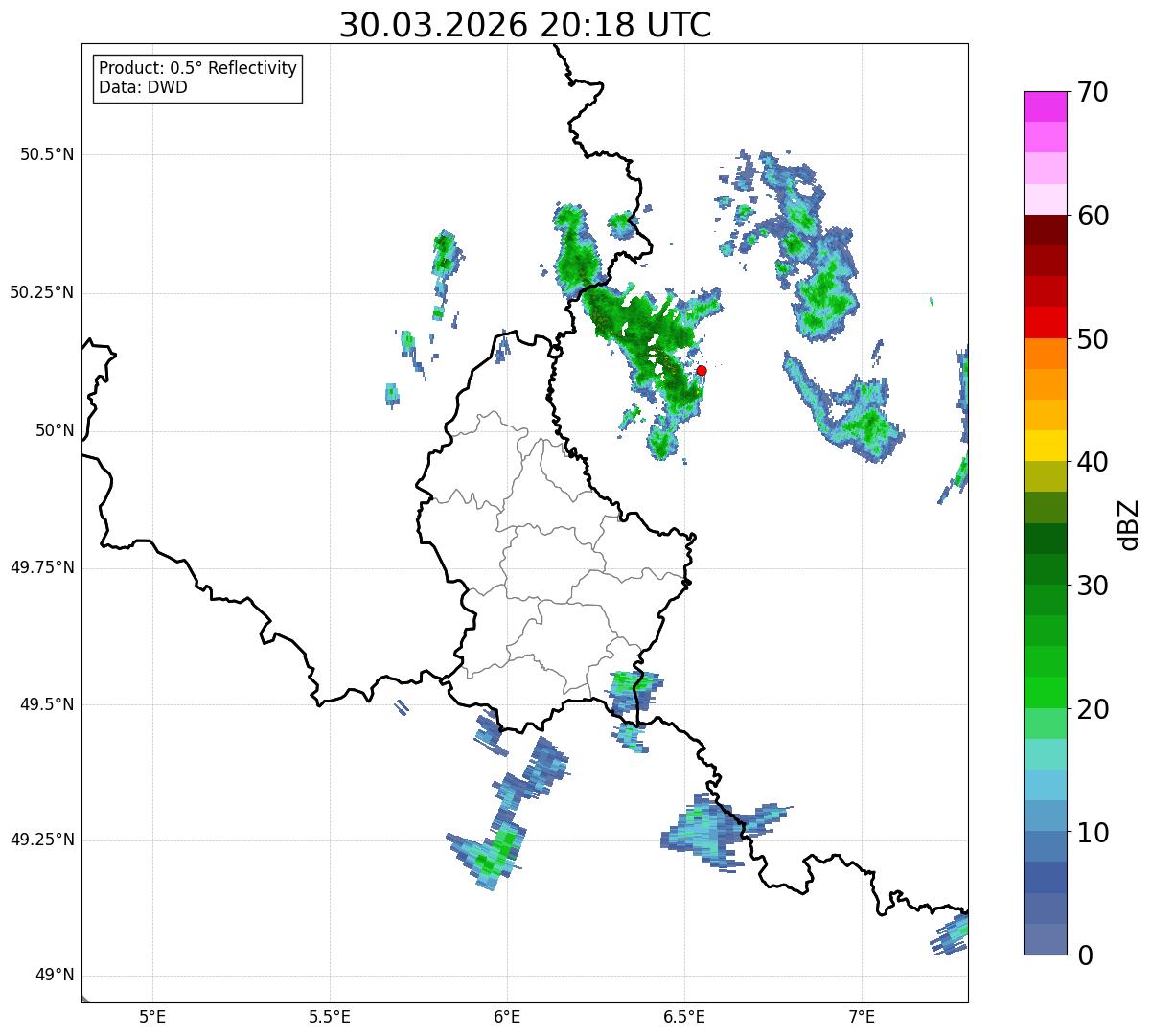
Task: Click the 'dBZ' colorbar label
Action: coord(1129,523)
